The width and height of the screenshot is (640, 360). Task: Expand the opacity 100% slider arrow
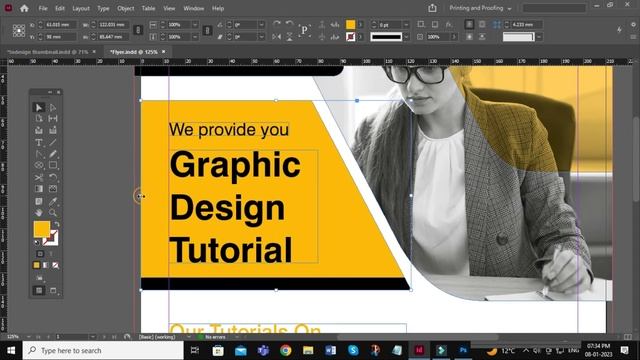click(x=453, y=37)
